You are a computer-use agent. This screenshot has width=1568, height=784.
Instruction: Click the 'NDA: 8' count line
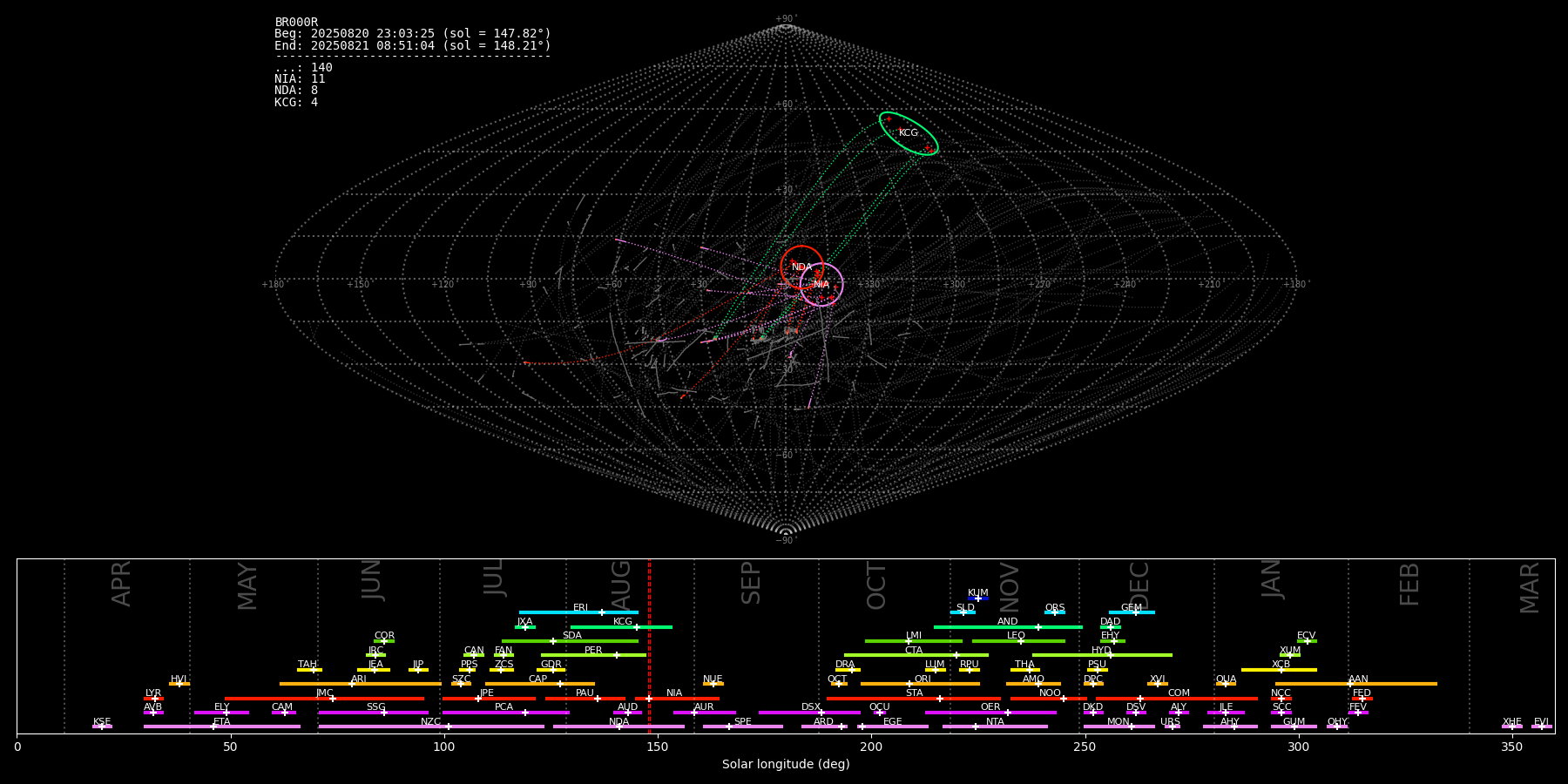[x=296, y=91]
